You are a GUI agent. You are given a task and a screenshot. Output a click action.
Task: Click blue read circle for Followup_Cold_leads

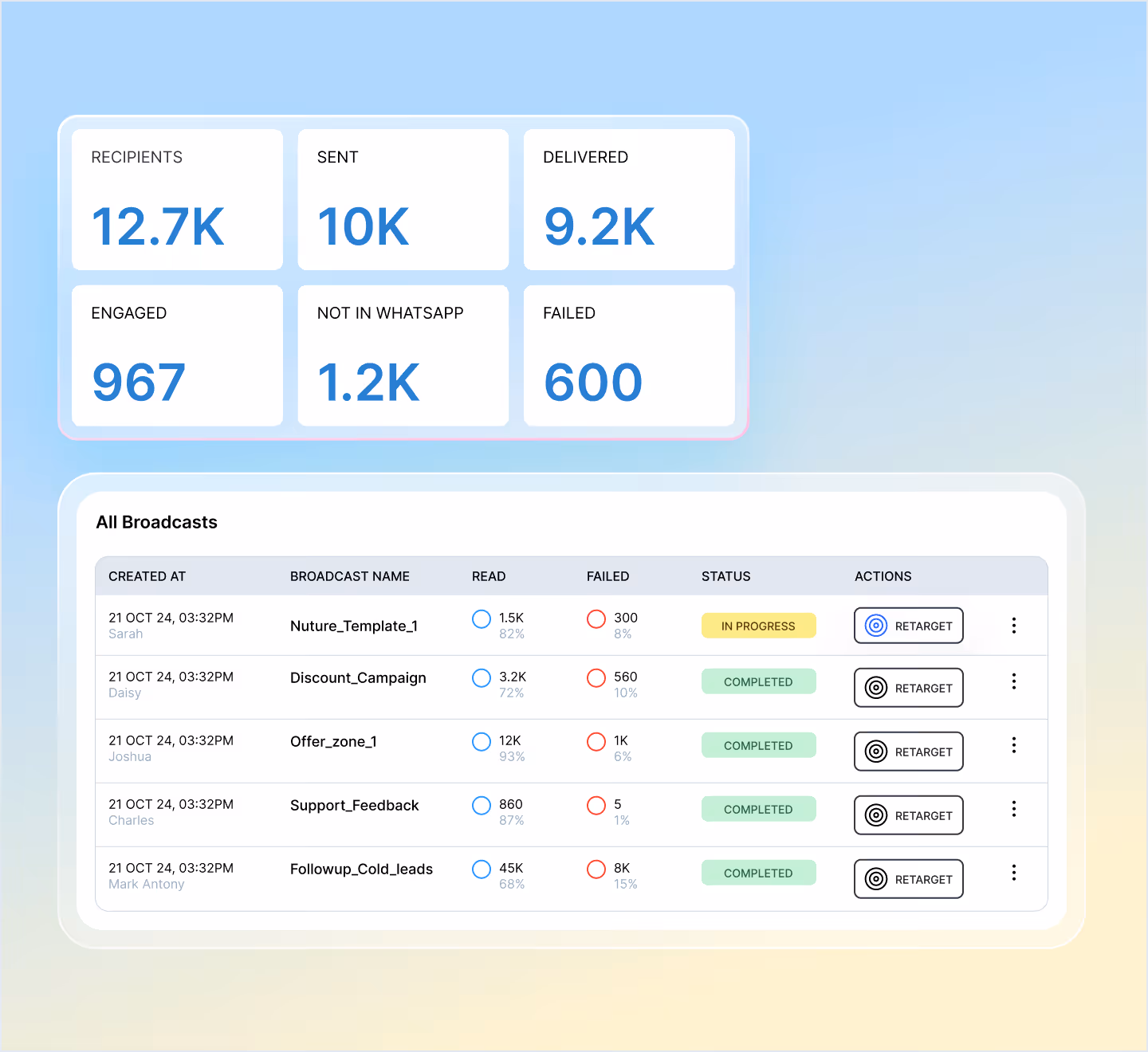pyautogui.click(x=482, y=869)
